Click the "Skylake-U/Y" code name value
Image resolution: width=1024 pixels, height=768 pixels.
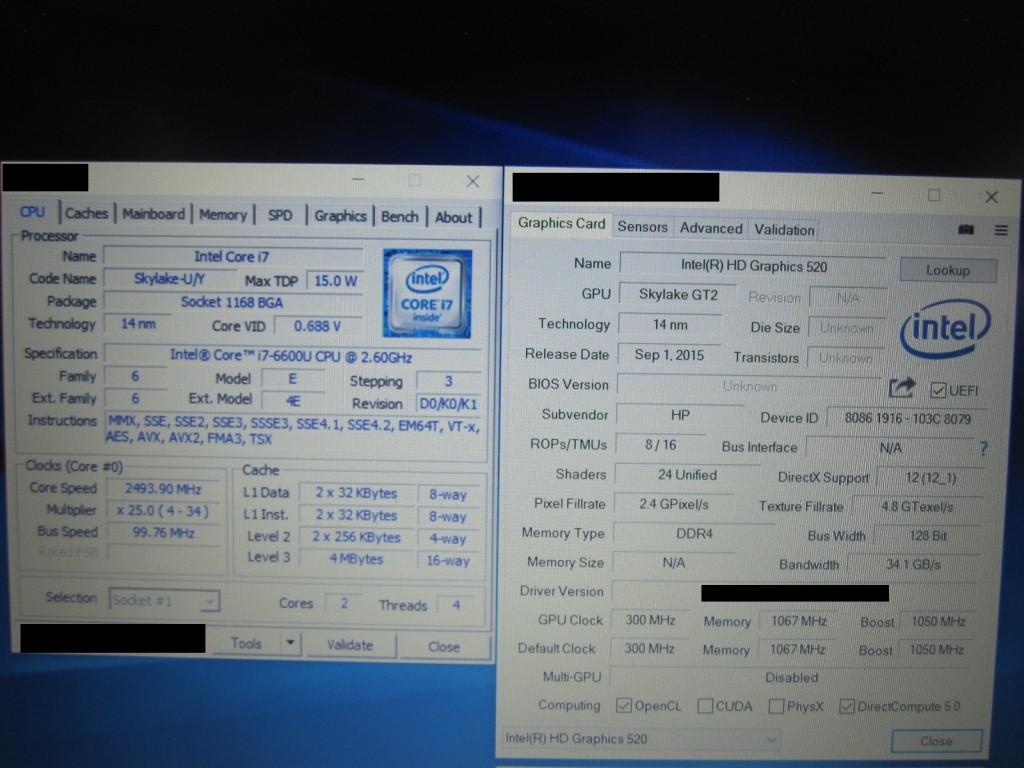(169, 279)
